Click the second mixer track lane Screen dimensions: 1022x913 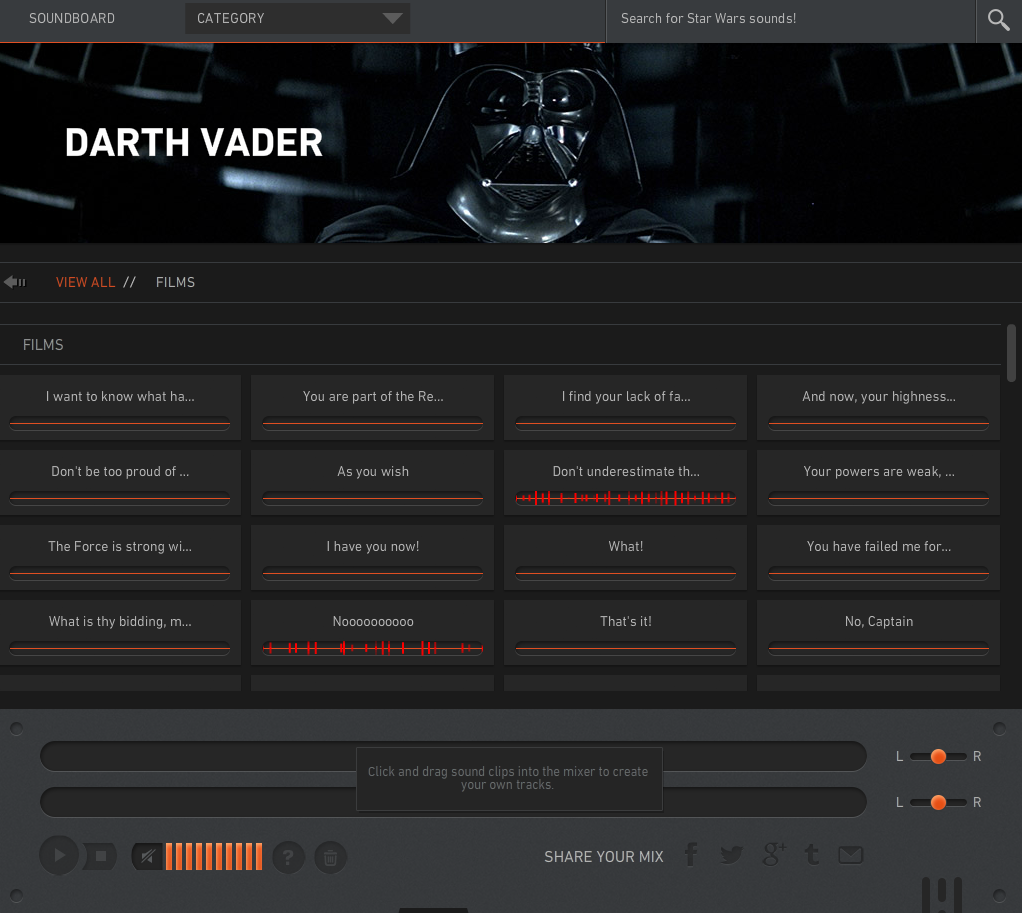[x=453, y=802]
